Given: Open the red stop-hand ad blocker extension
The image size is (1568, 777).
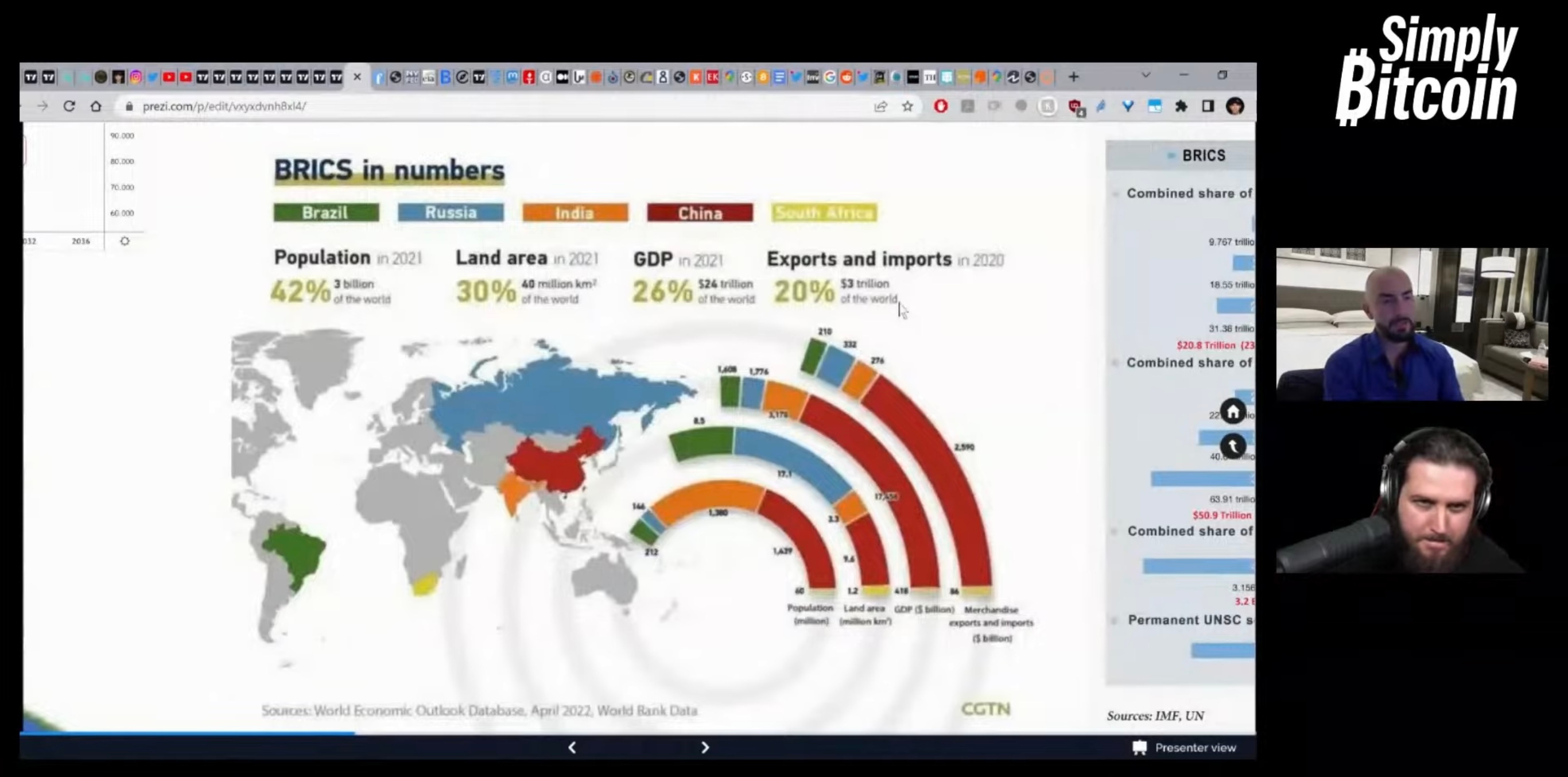Looking at the screenshot, I should point(941,107).
